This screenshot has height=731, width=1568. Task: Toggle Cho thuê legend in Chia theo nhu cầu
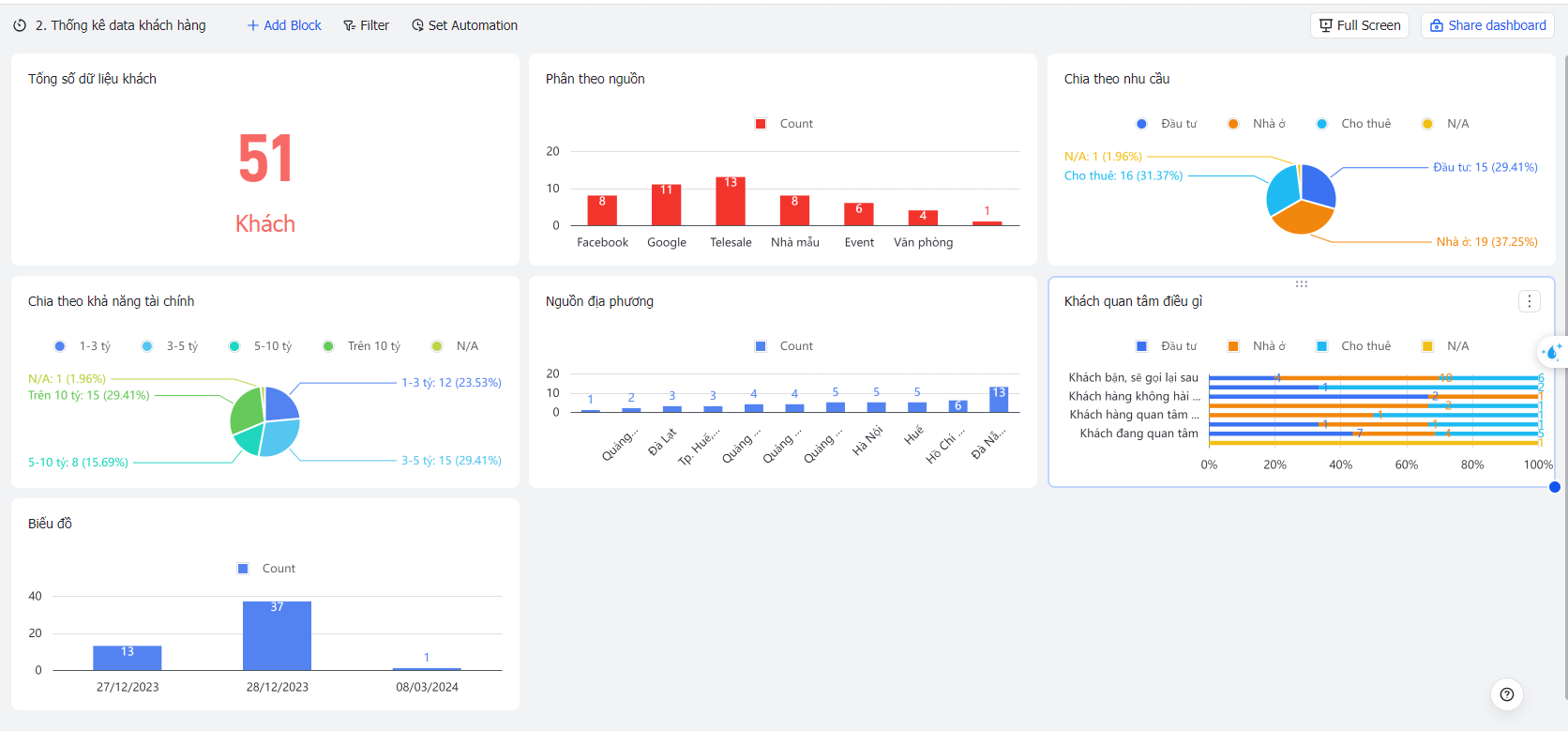pos(1353,124)
